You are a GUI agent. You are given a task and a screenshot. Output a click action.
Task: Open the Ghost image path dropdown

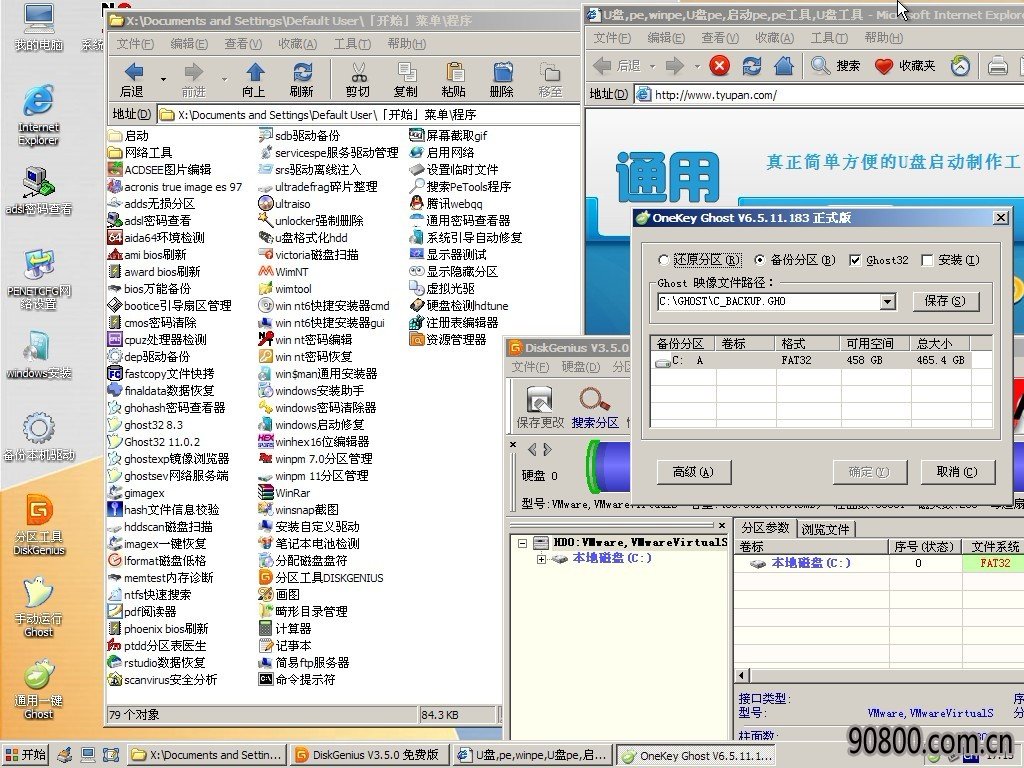click(887, 302)
